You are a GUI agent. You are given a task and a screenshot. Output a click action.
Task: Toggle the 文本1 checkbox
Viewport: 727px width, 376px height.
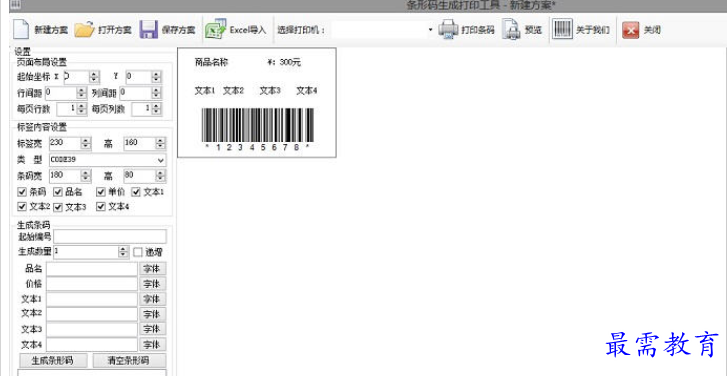click(x=136, y=192)
